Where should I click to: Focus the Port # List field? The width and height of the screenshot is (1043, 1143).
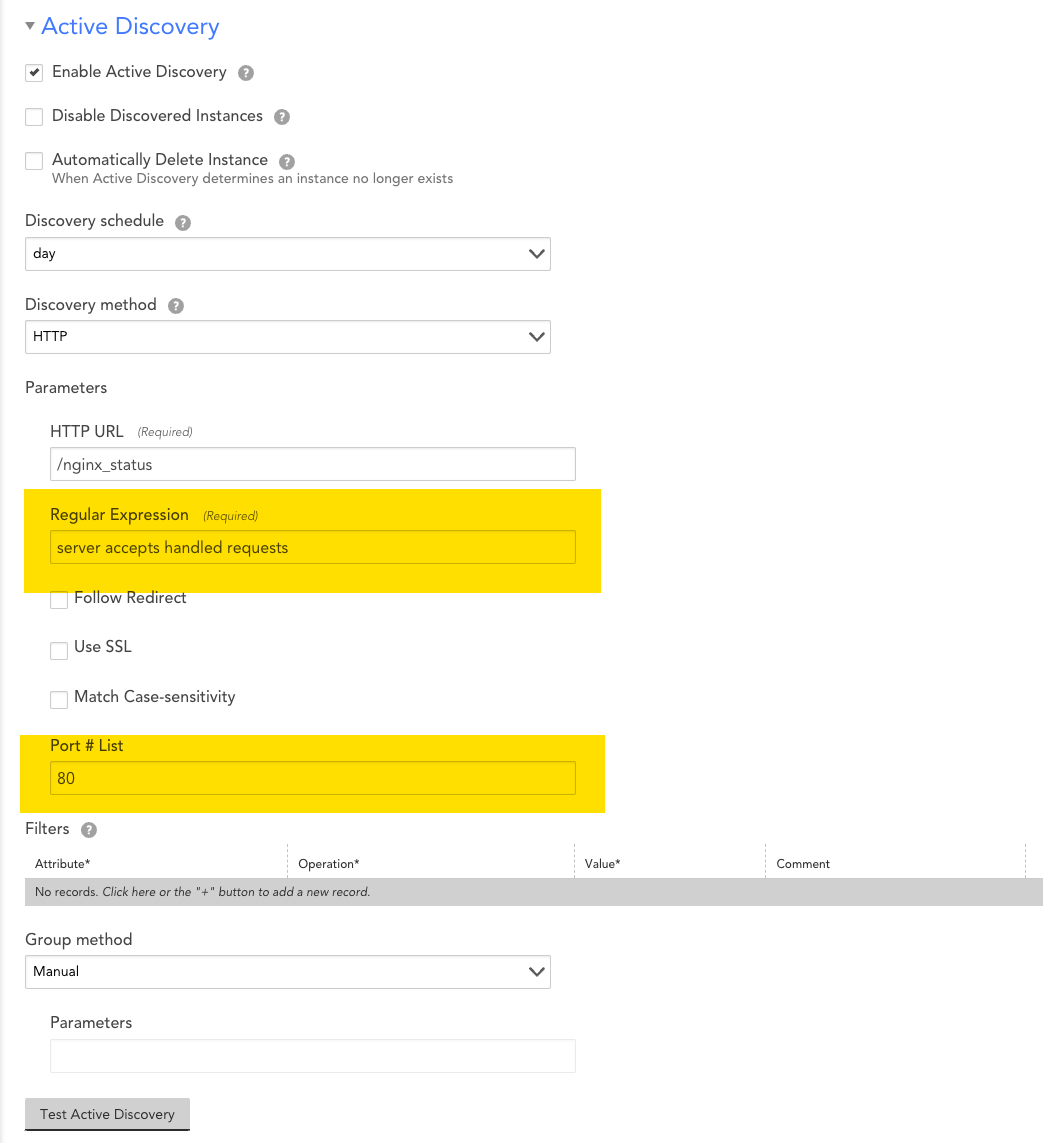coord(312,778)
